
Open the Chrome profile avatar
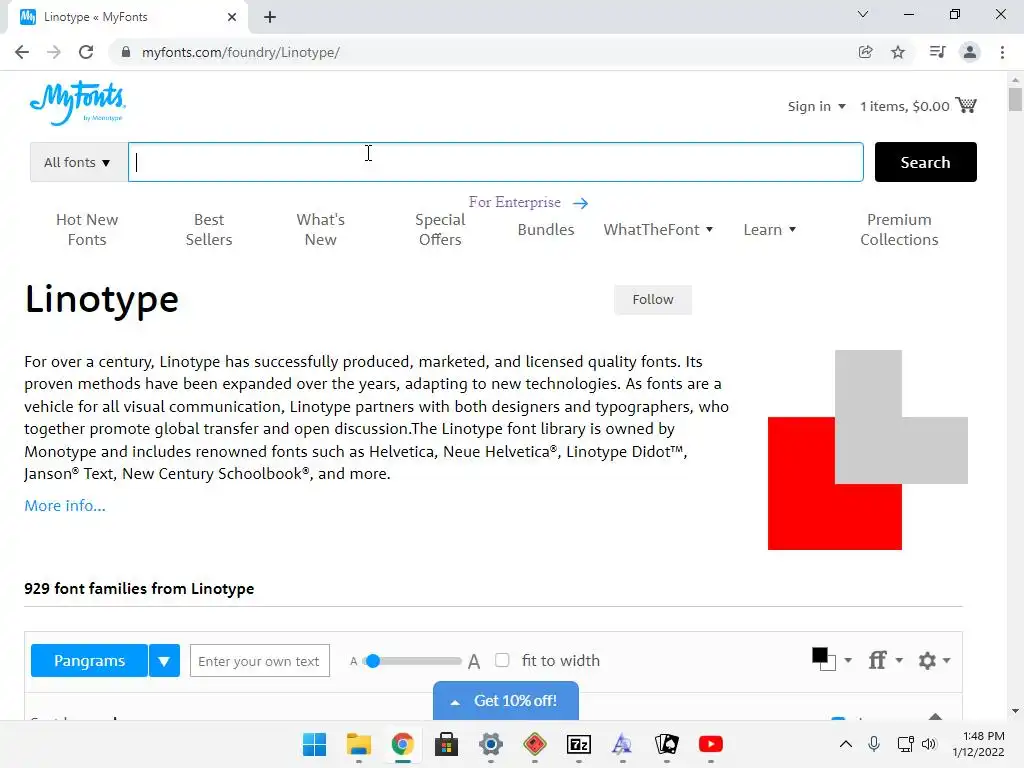coord(970,52)
